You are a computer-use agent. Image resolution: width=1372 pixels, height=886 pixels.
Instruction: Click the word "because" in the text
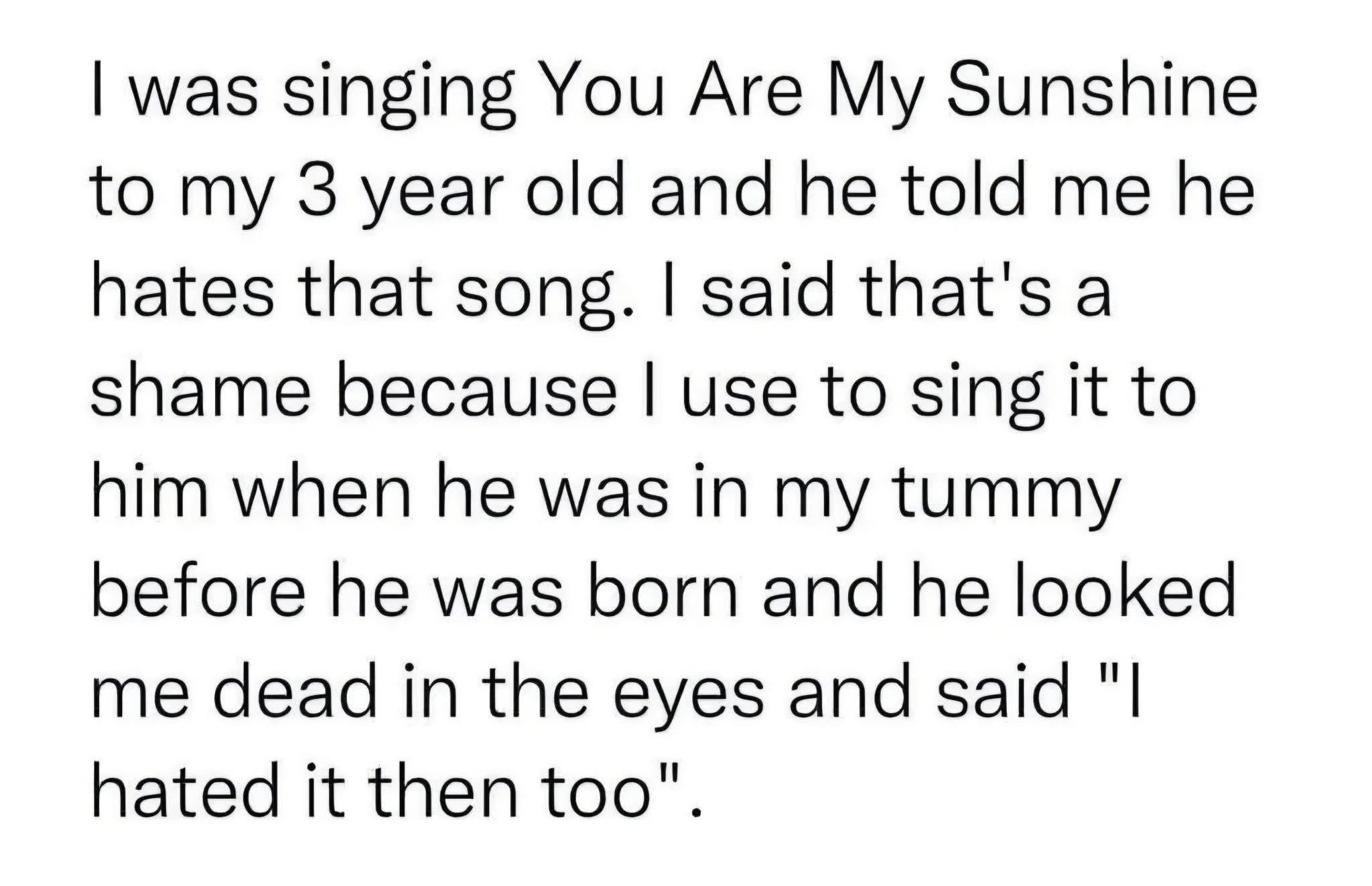coord(477,393)
